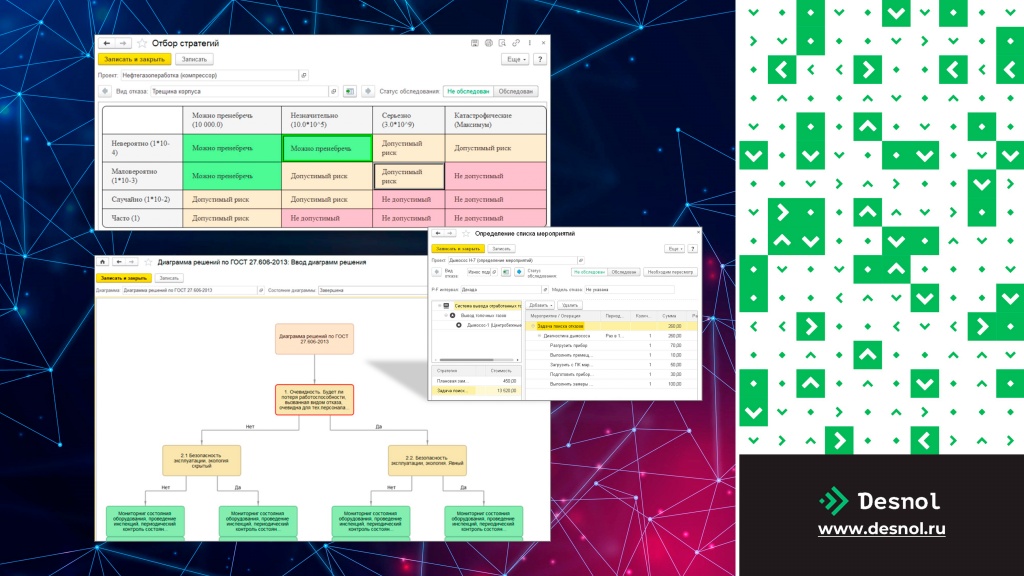Open the Еще dropdown in Отбор стратегий
The height and width of the screenshot is (576, 1024).
click(515, 59)
